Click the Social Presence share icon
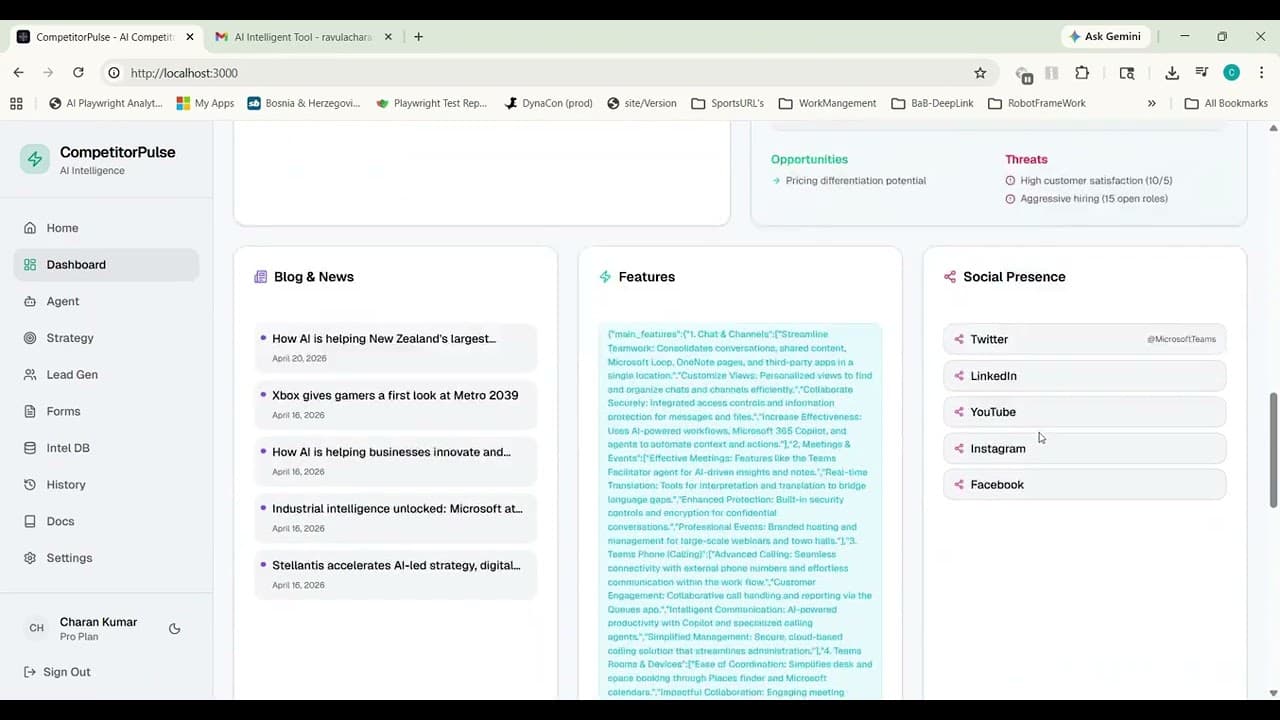Viewport: 1280px width, 720px height. tap(950, 277)
